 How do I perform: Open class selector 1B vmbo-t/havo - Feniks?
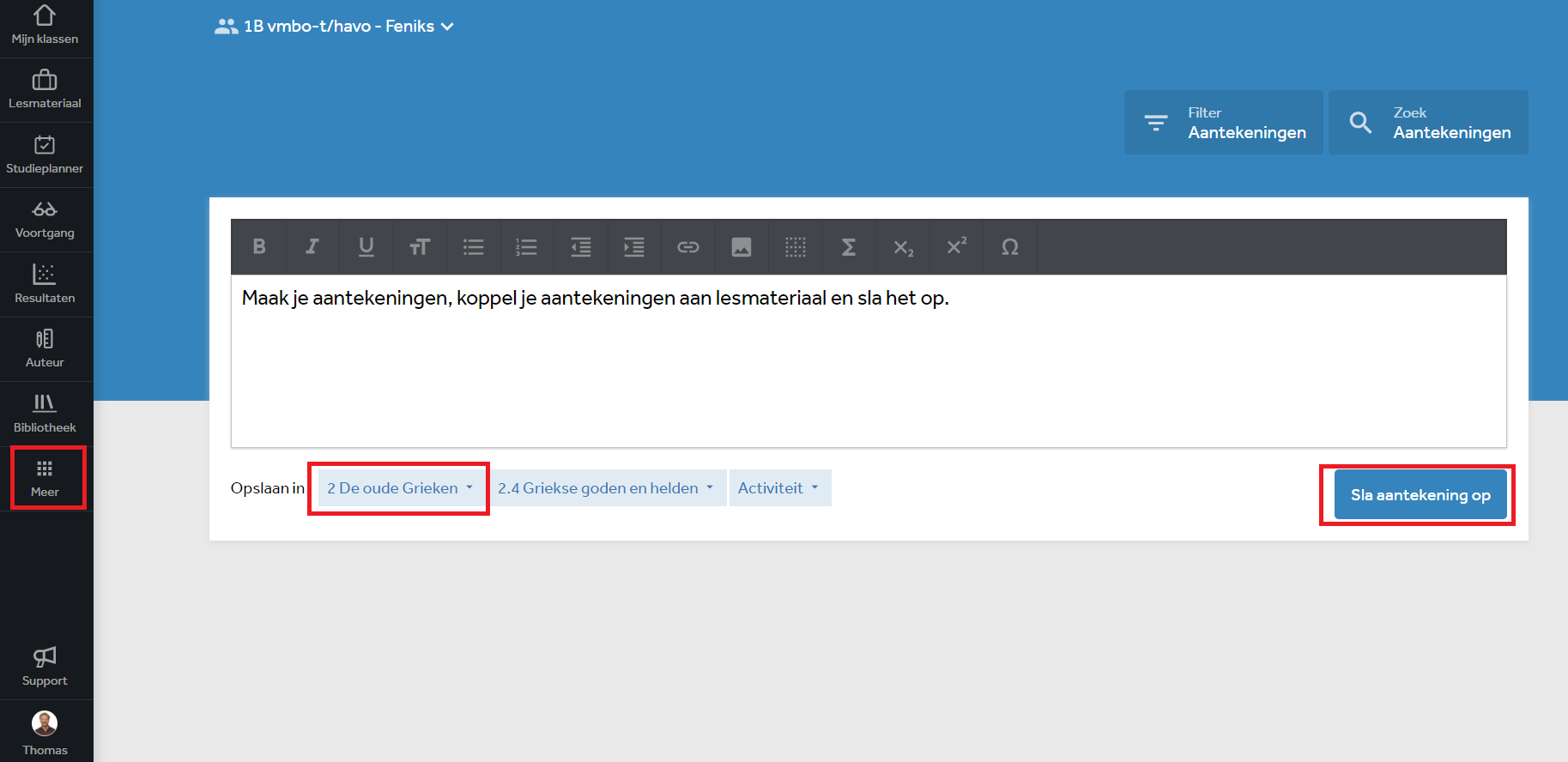click(334, 27)
